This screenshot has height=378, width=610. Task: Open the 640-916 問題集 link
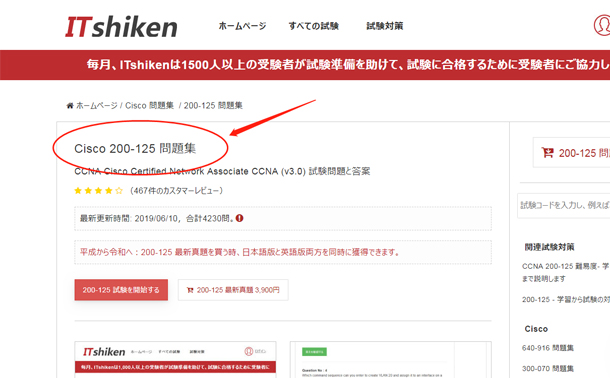[548, 348]
